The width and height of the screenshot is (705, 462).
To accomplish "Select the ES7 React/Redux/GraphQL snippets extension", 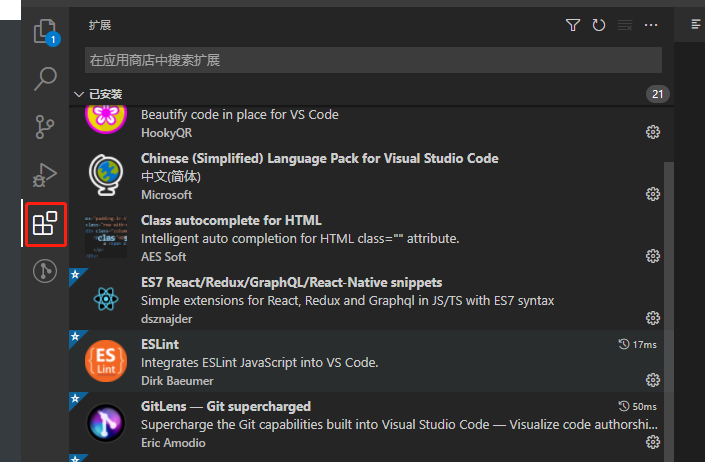I will pyautogui.click(x=291, y=283).
